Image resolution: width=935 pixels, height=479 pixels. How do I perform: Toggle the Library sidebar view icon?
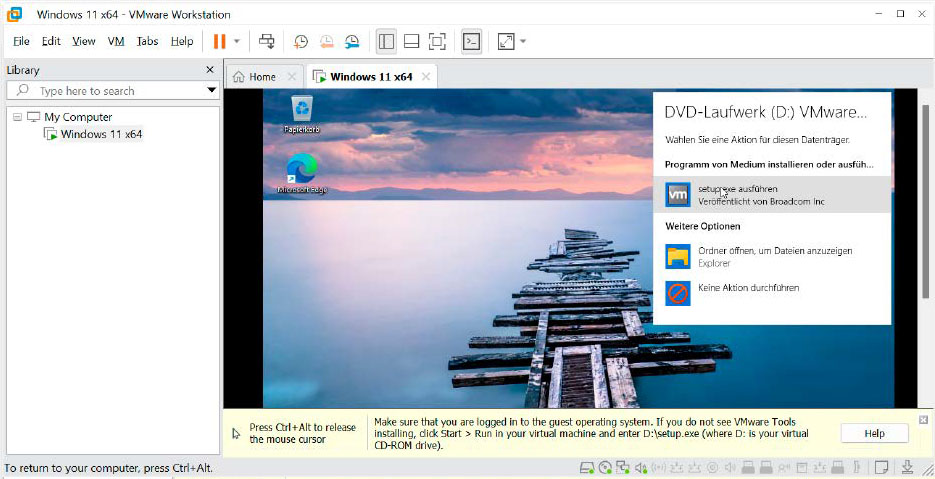386,41
